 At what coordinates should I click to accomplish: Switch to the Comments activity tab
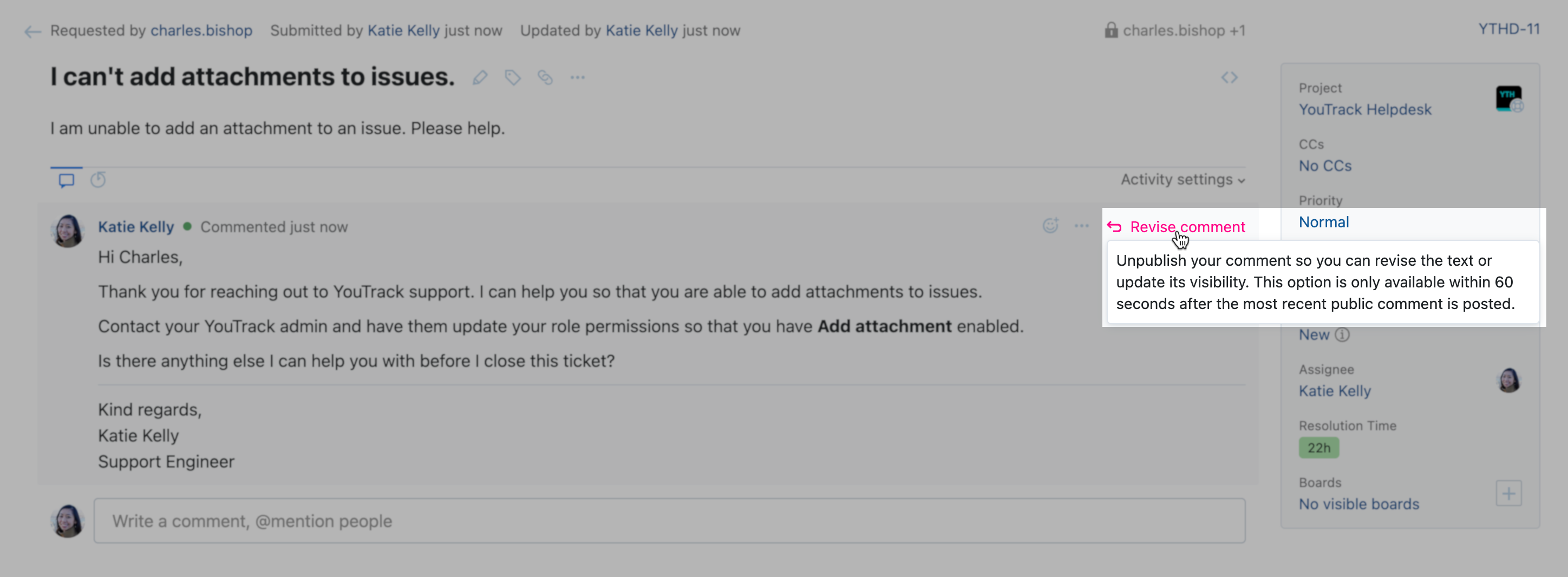(x=67, y=180)
